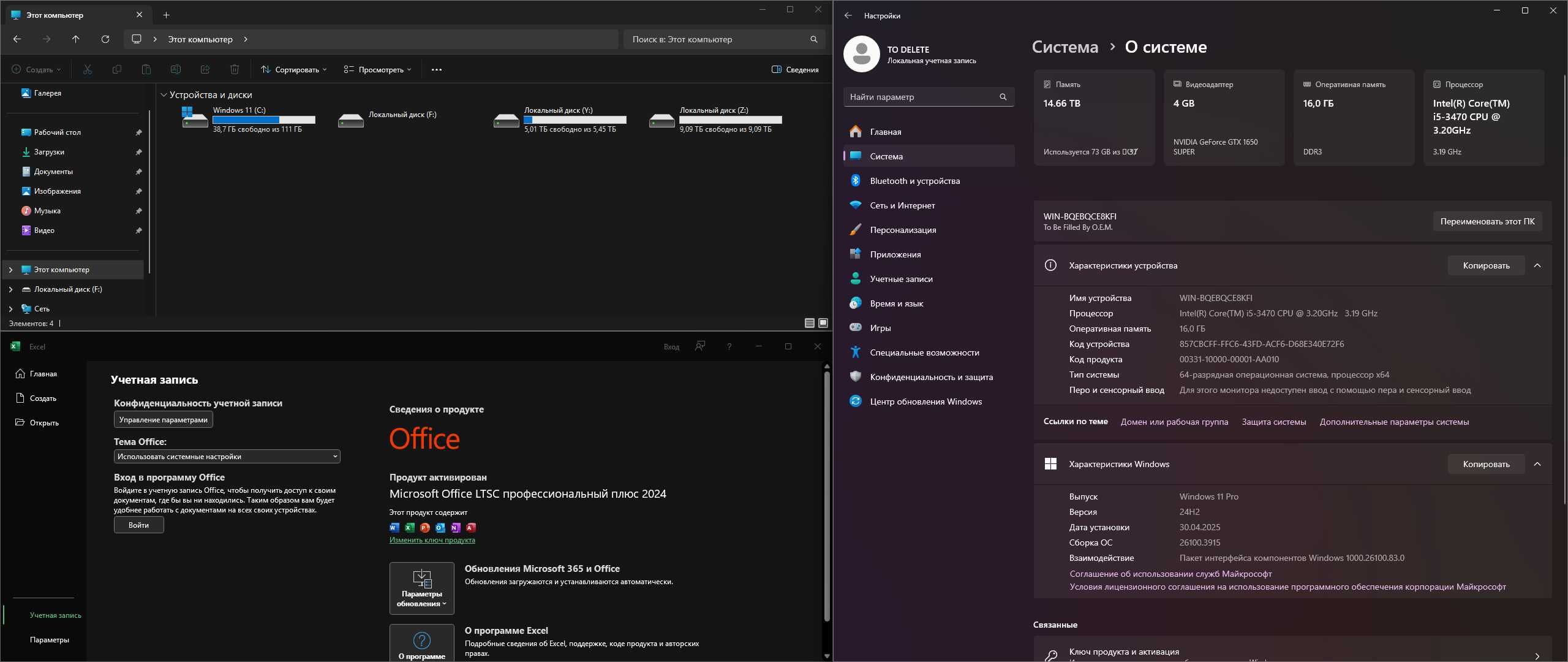Image resolution: width=1568 pixels, height=662 pixels.
Task: Click the Share icon in Explorer toolbar
Action: coord(205,69)
